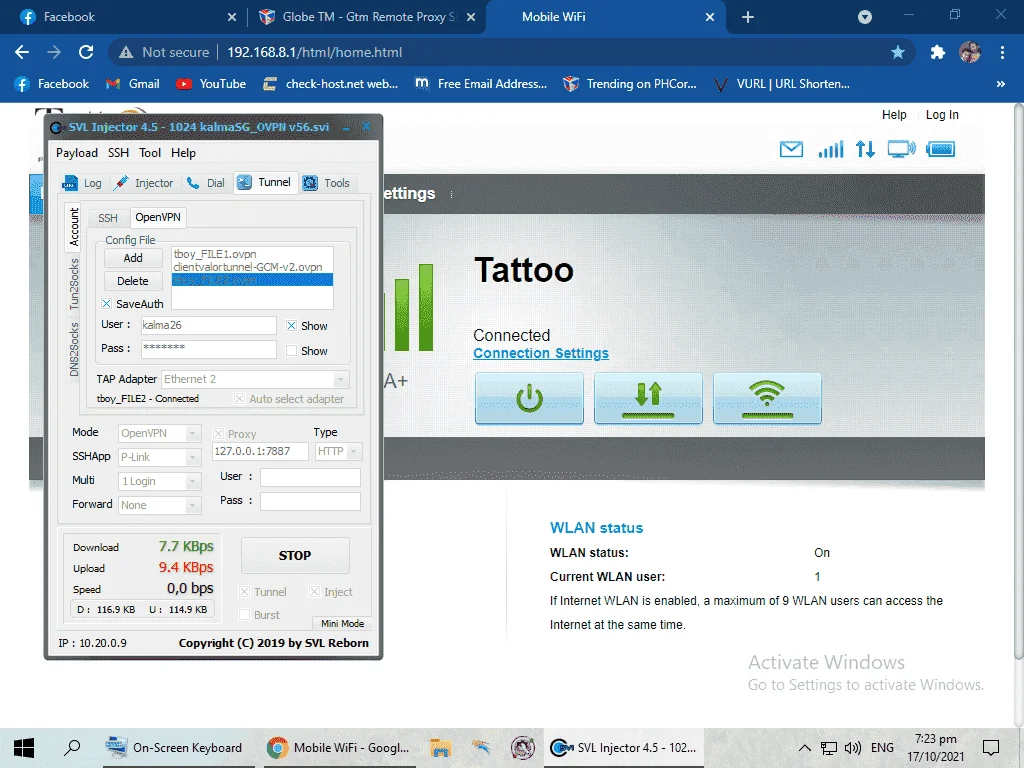Toggle SaveAuth checkbox

click(106, 304)
